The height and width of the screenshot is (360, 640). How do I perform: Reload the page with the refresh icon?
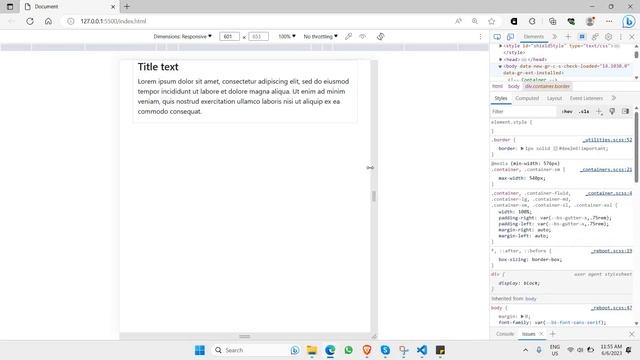point(30,21)
